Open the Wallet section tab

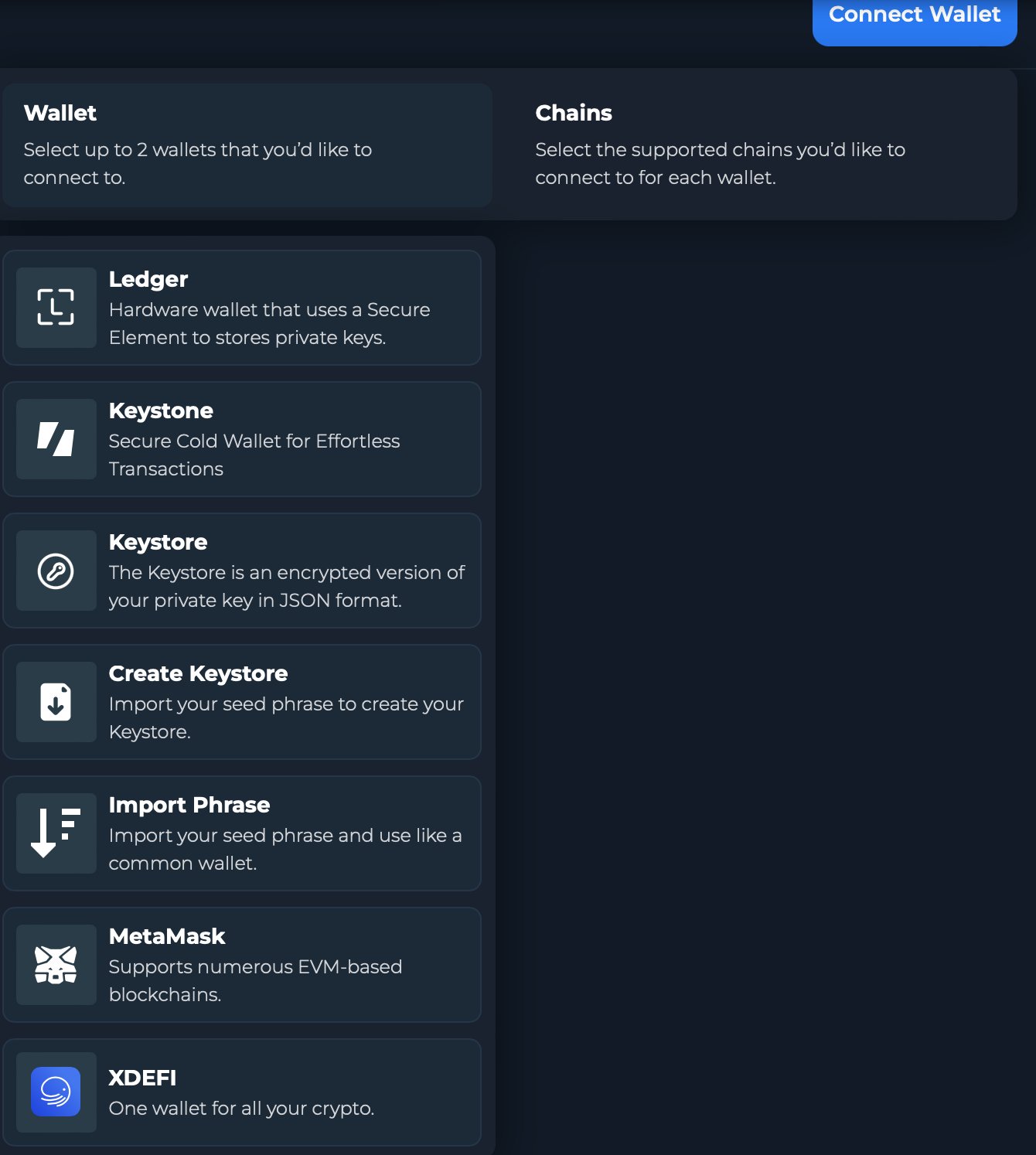click(x=247, y=145)
